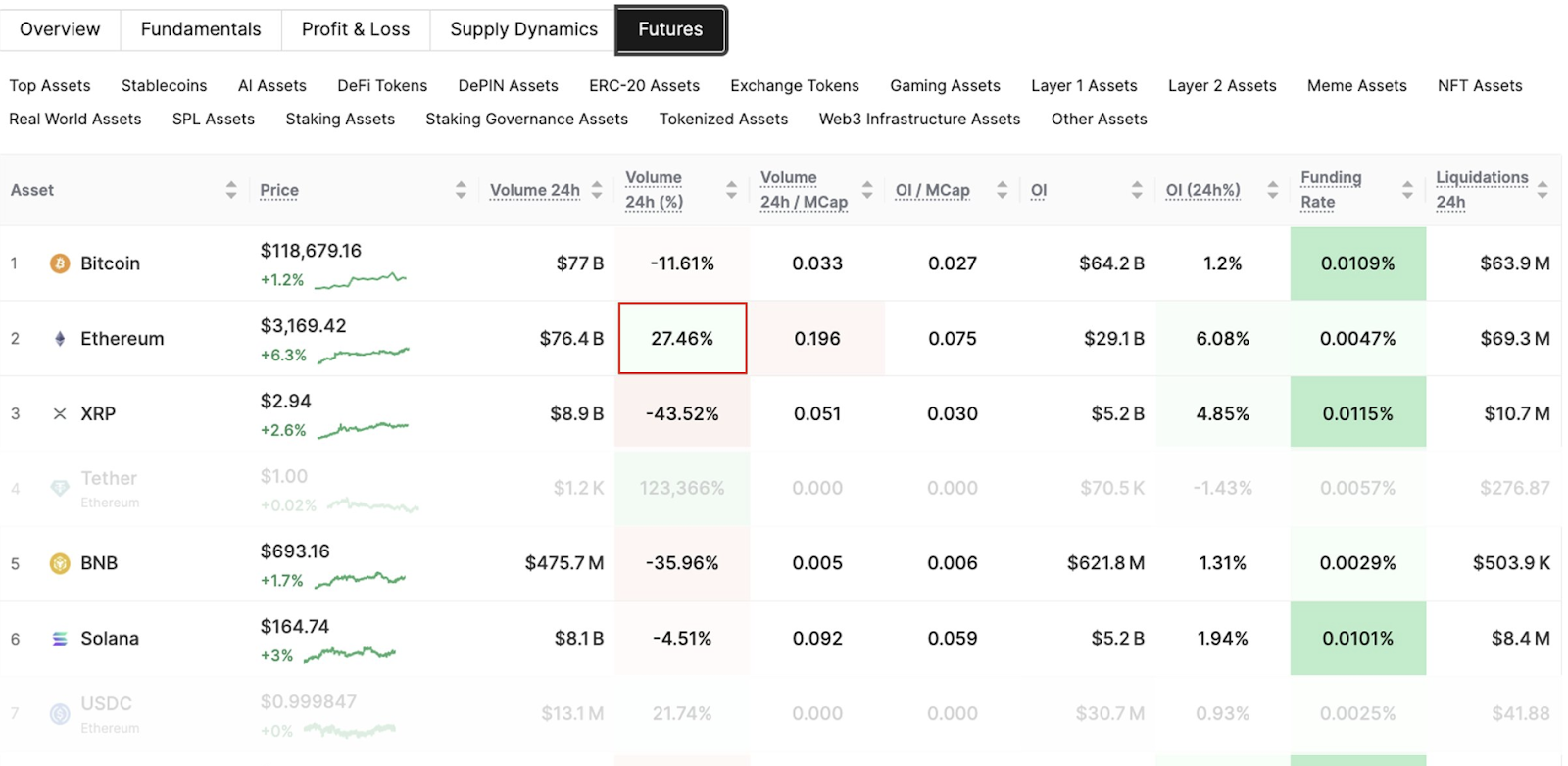The width and height of the screenshot is (1568, 766).
Task: Click the USDC logo icon
Action: 60,714
